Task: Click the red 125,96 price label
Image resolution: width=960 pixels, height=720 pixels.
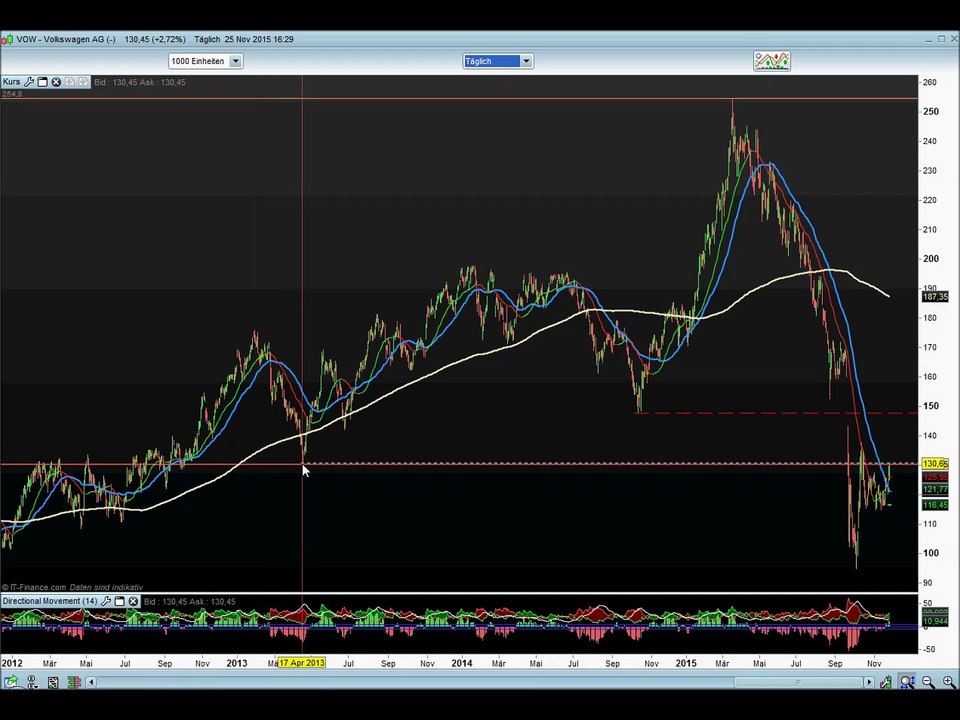Action: coord(935,477)
